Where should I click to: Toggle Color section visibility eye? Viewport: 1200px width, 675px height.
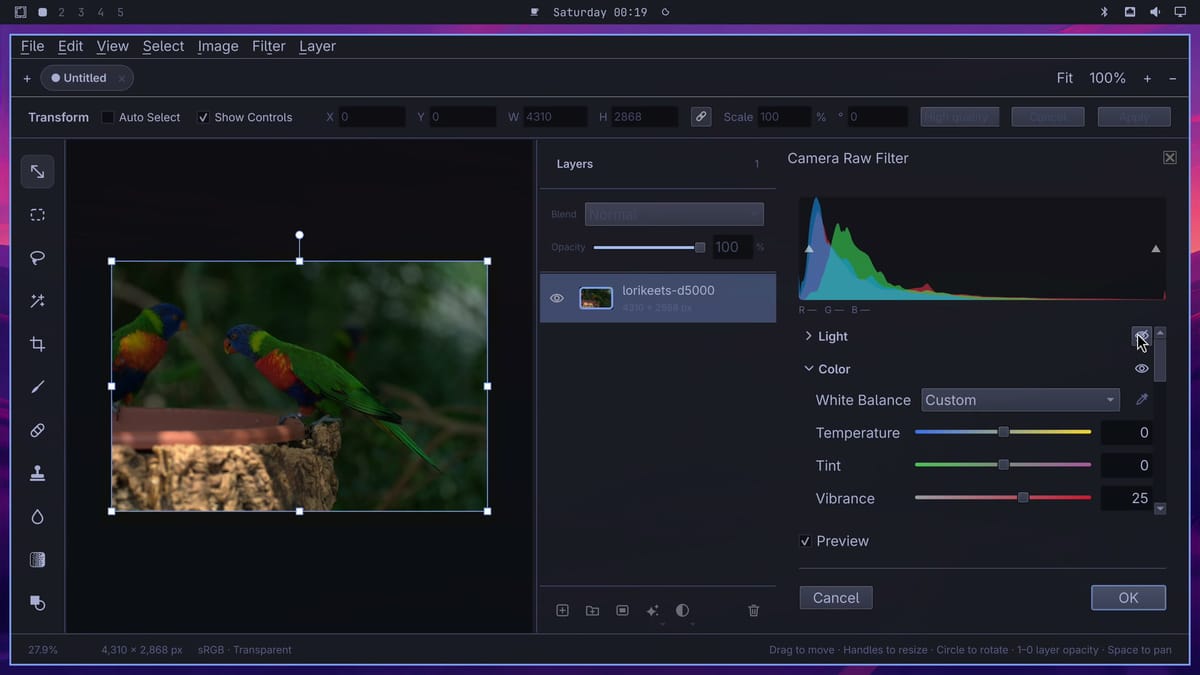tap(1141, 369)
